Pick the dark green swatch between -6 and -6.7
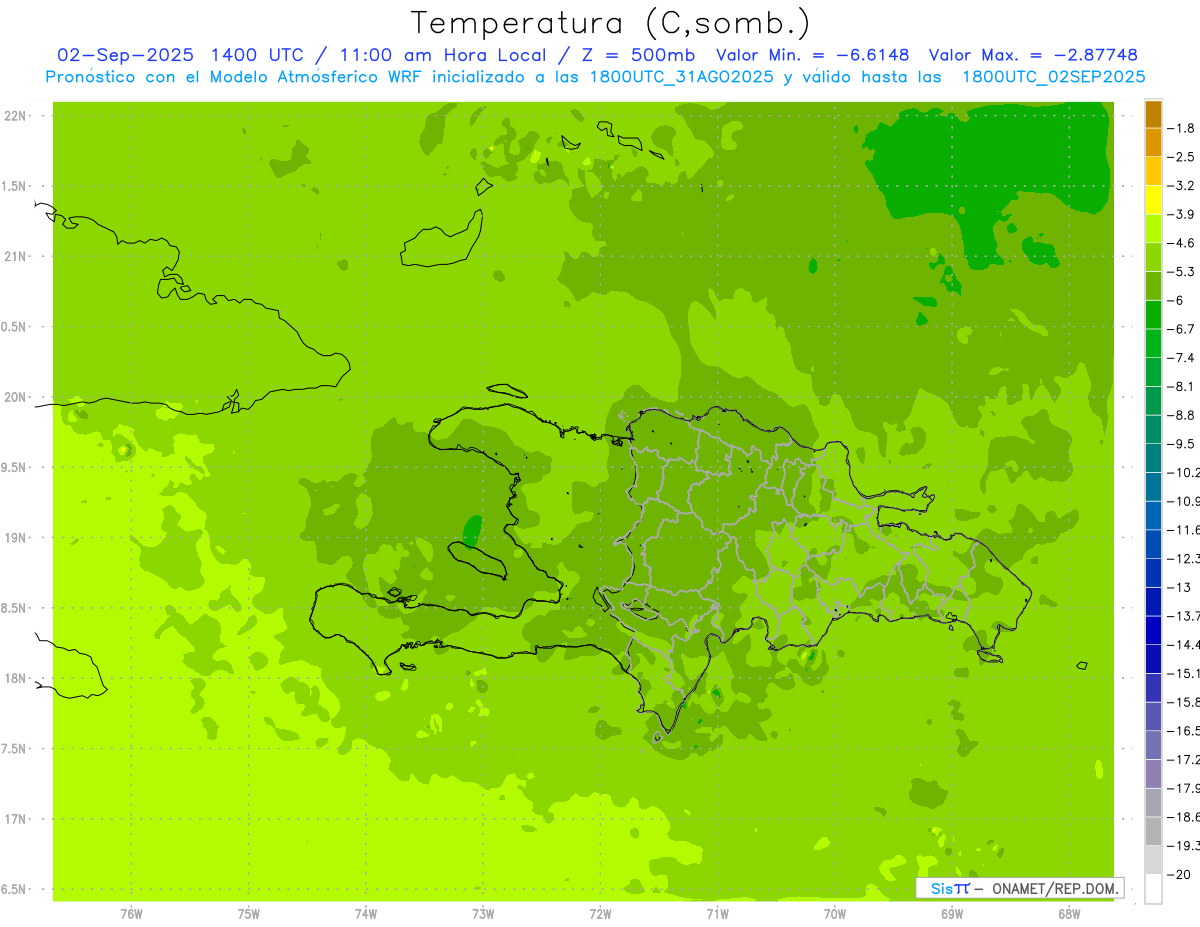This screenshot has width=1200, height=927. [x=1153, y=315]
